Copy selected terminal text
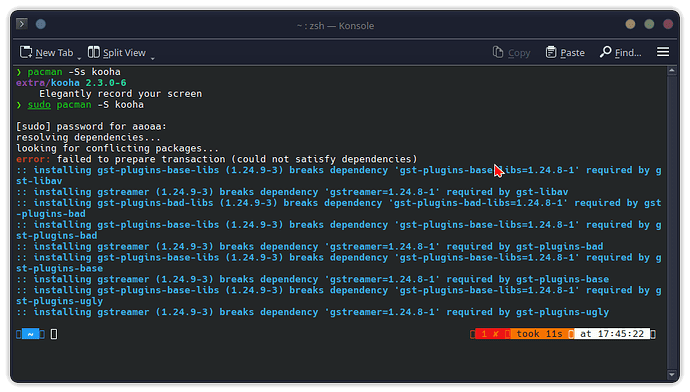690x392 pixels. point(511,53)
